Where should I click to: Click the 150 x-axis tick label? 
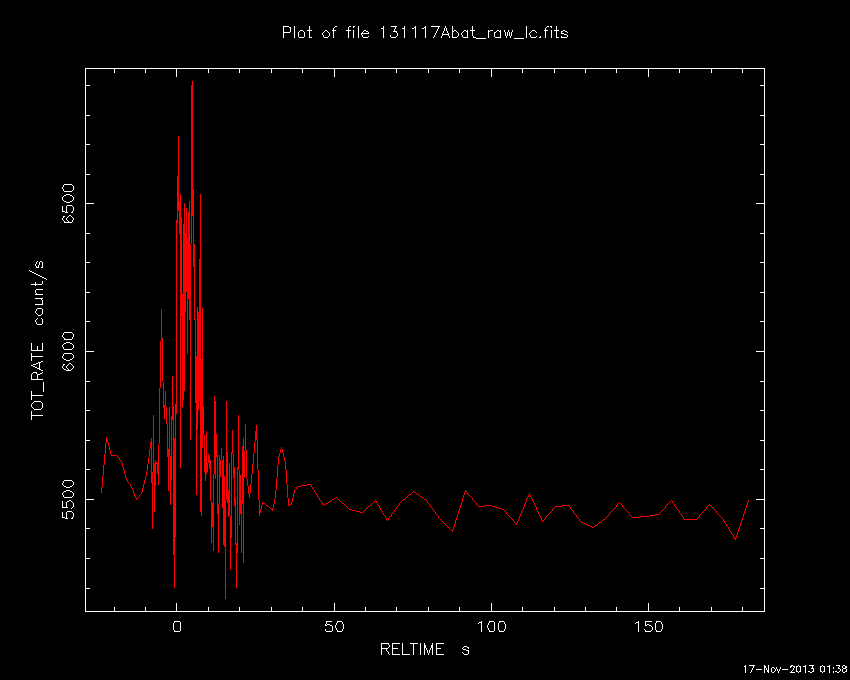point(648,627)
